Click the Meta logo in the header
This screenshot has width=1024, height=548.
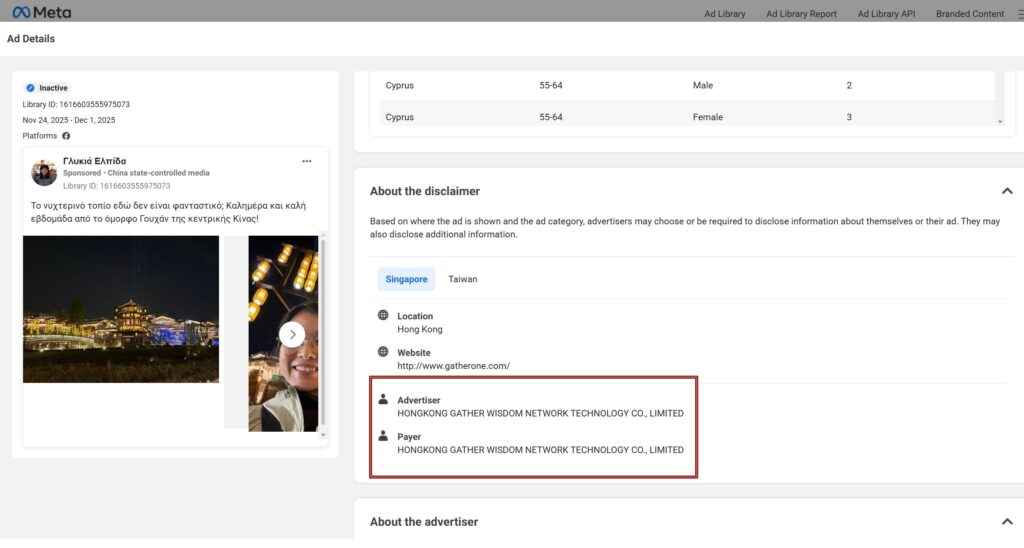pos(41,13)
